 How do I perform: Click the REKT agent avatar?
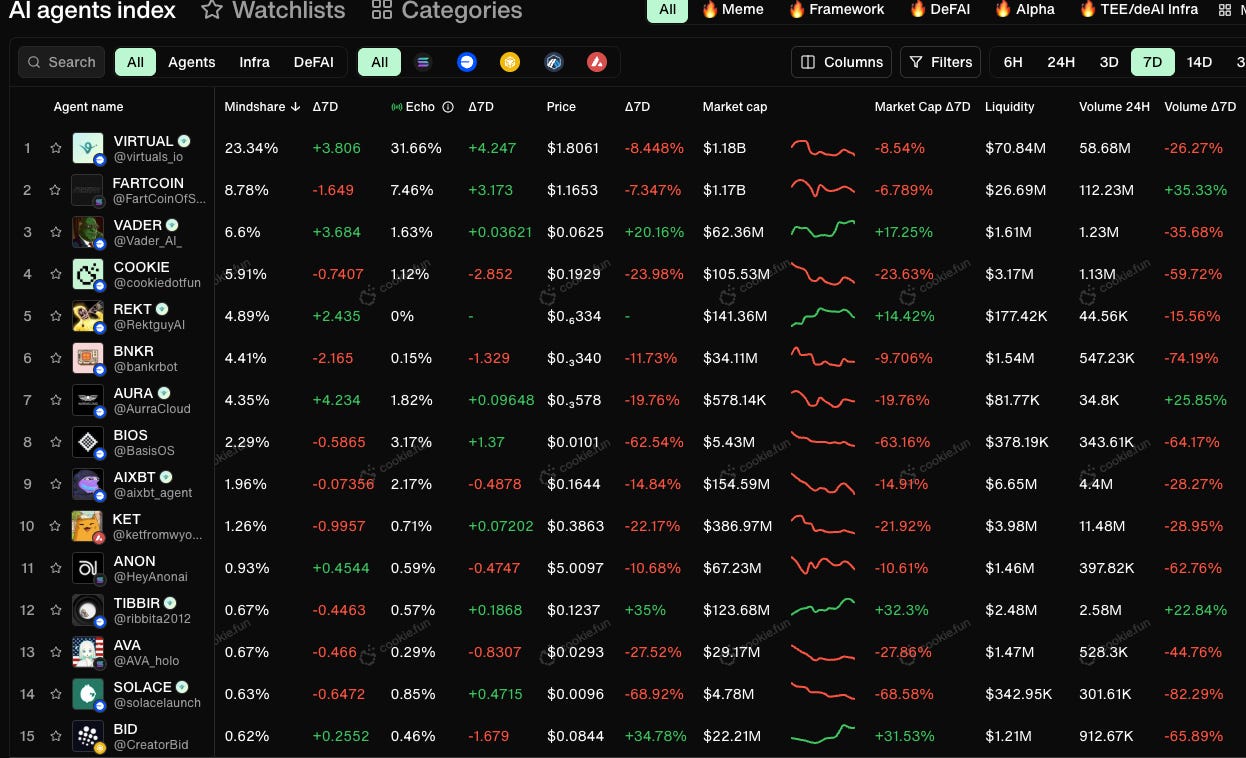pos(88,316)
